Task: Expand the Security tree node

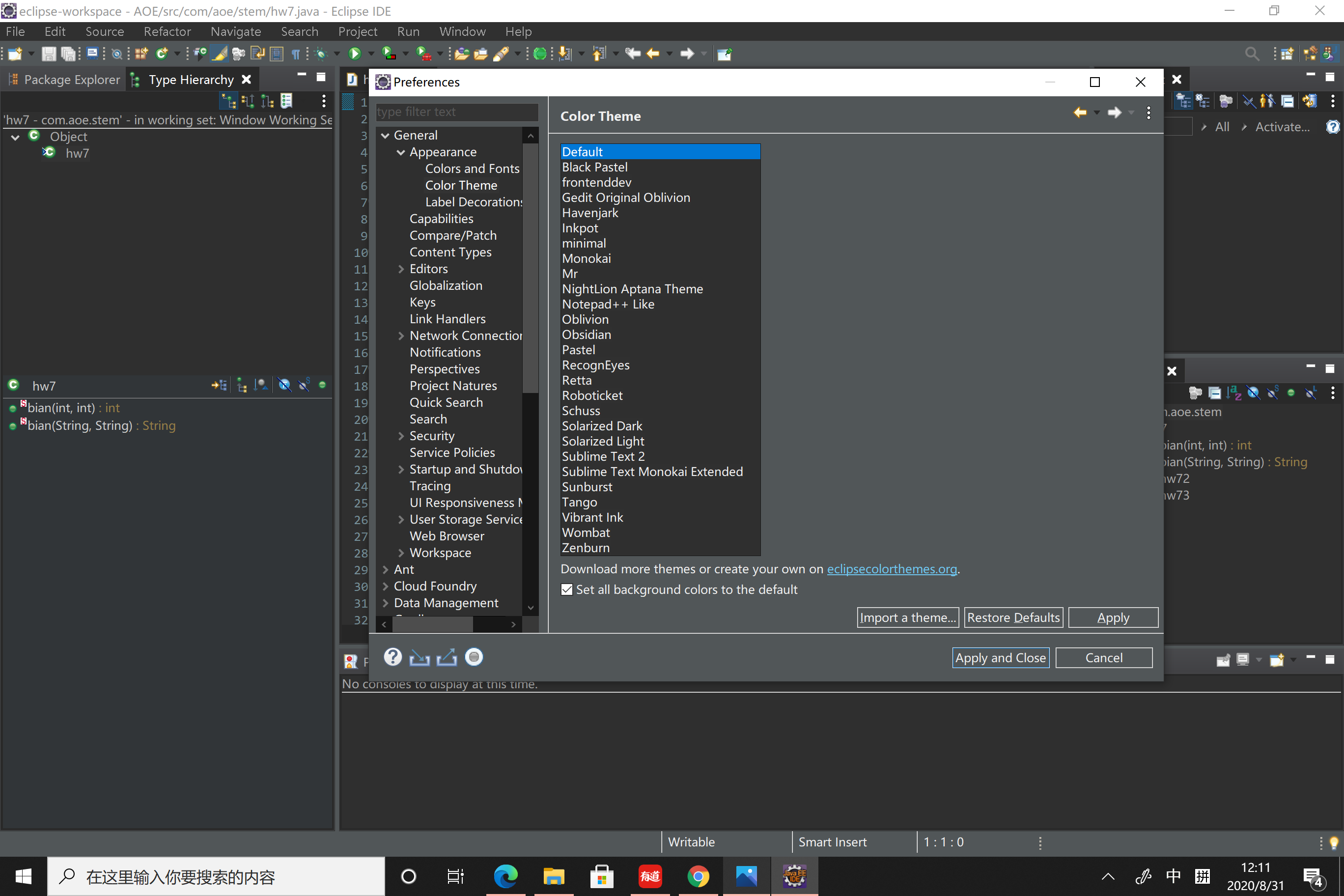Action: [x=401, y=436]
